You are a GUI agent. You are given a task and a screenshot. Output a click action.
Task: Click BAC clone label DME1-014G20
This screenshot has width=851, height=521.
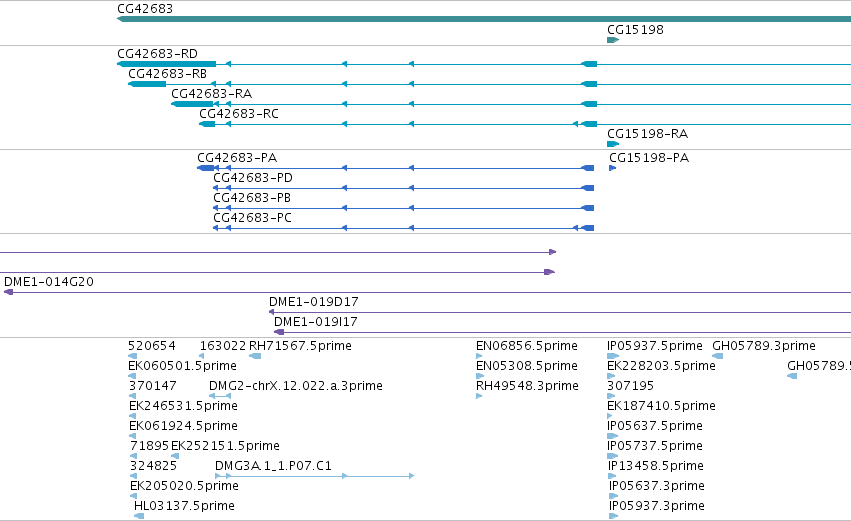pos(49,282)
